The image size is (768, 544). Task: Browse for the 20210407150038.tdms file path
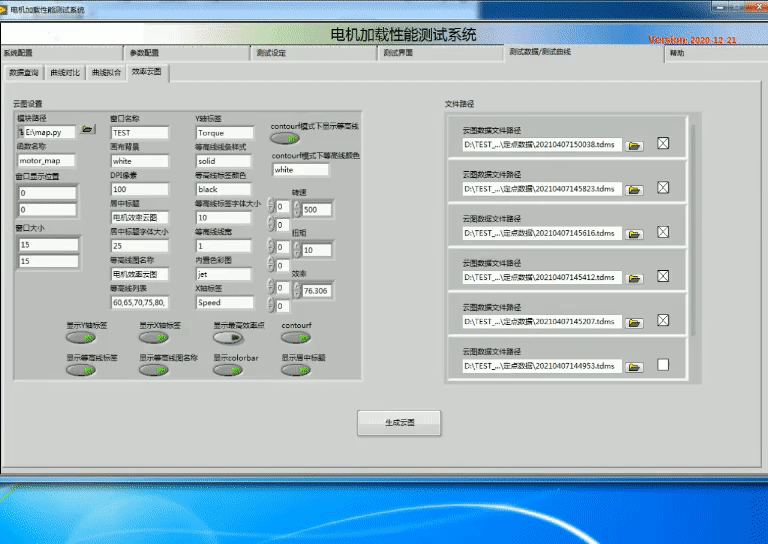tap(633, 145)
